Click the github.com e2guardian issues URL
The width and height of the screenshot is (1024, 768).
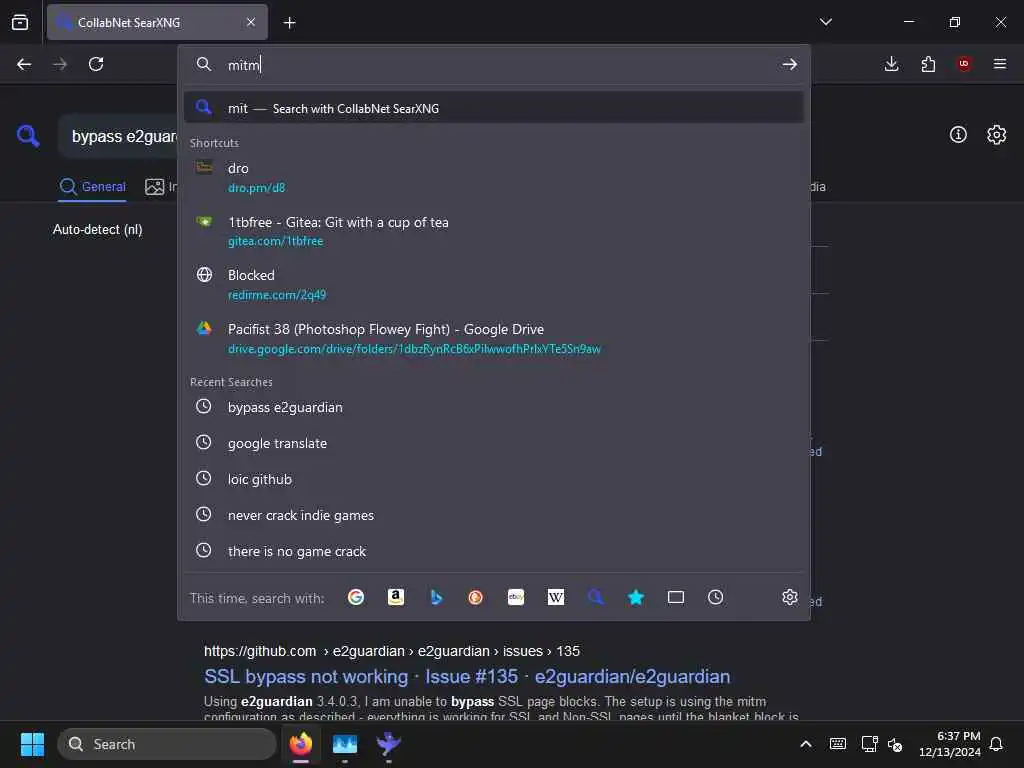click(391, 651)
